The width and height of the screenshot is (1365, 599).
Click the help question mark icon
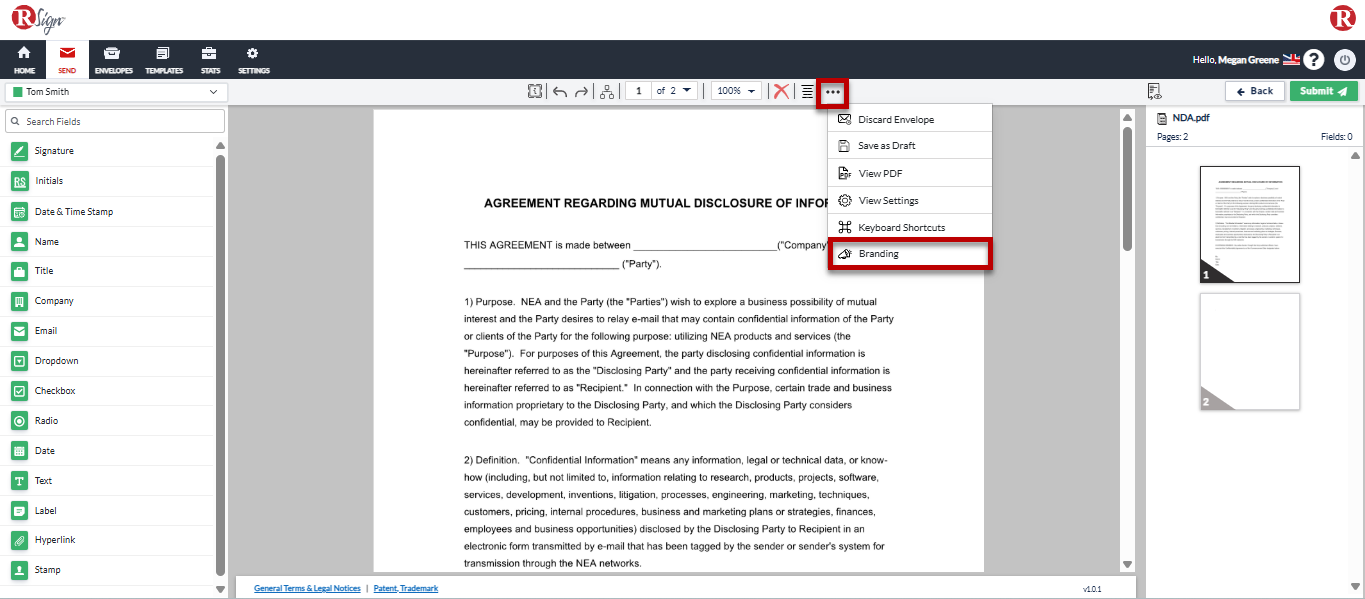[x=1314, y=60]
